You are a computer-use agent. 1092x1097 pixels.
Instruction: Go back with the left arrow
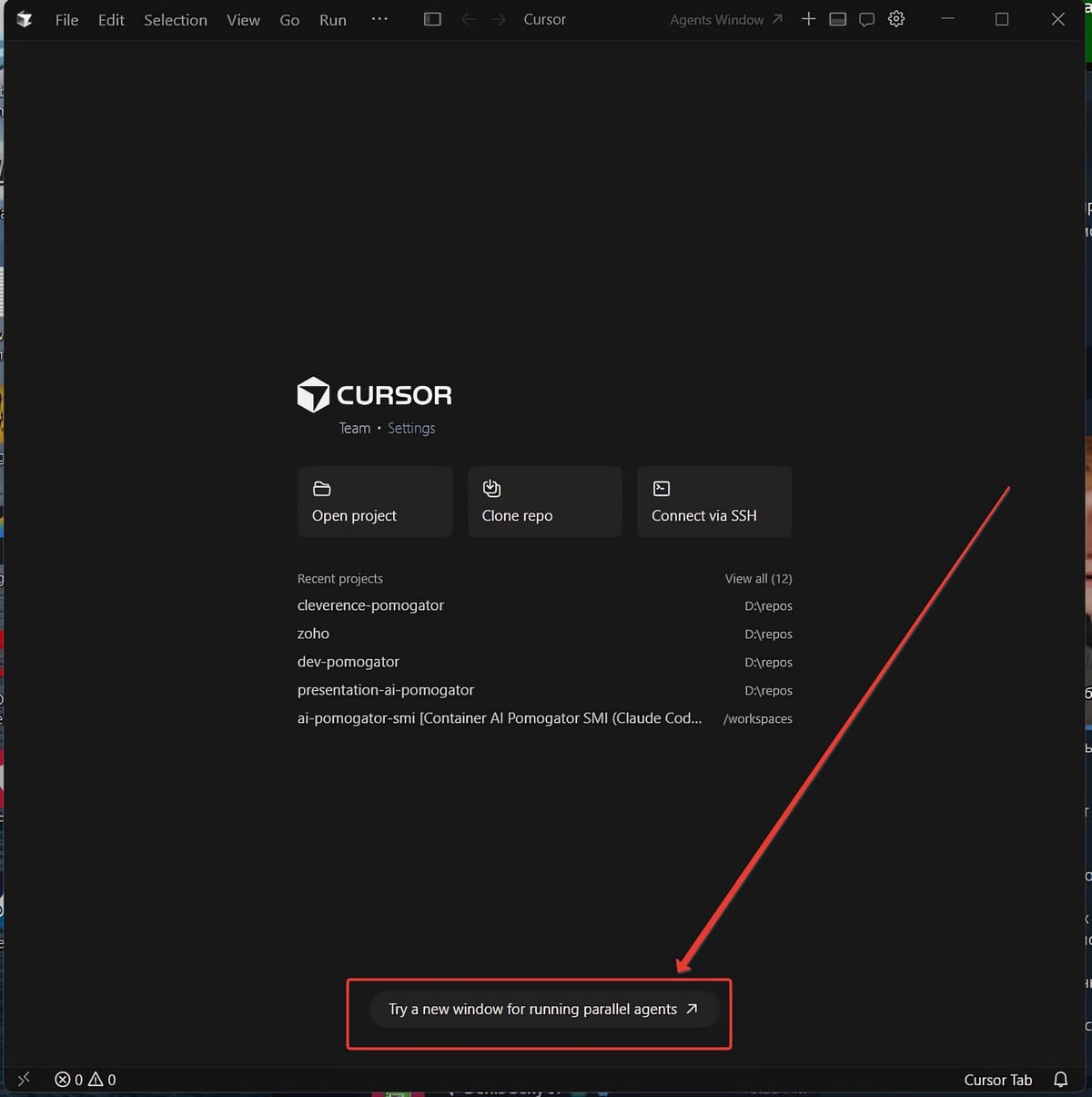[469, 19]
